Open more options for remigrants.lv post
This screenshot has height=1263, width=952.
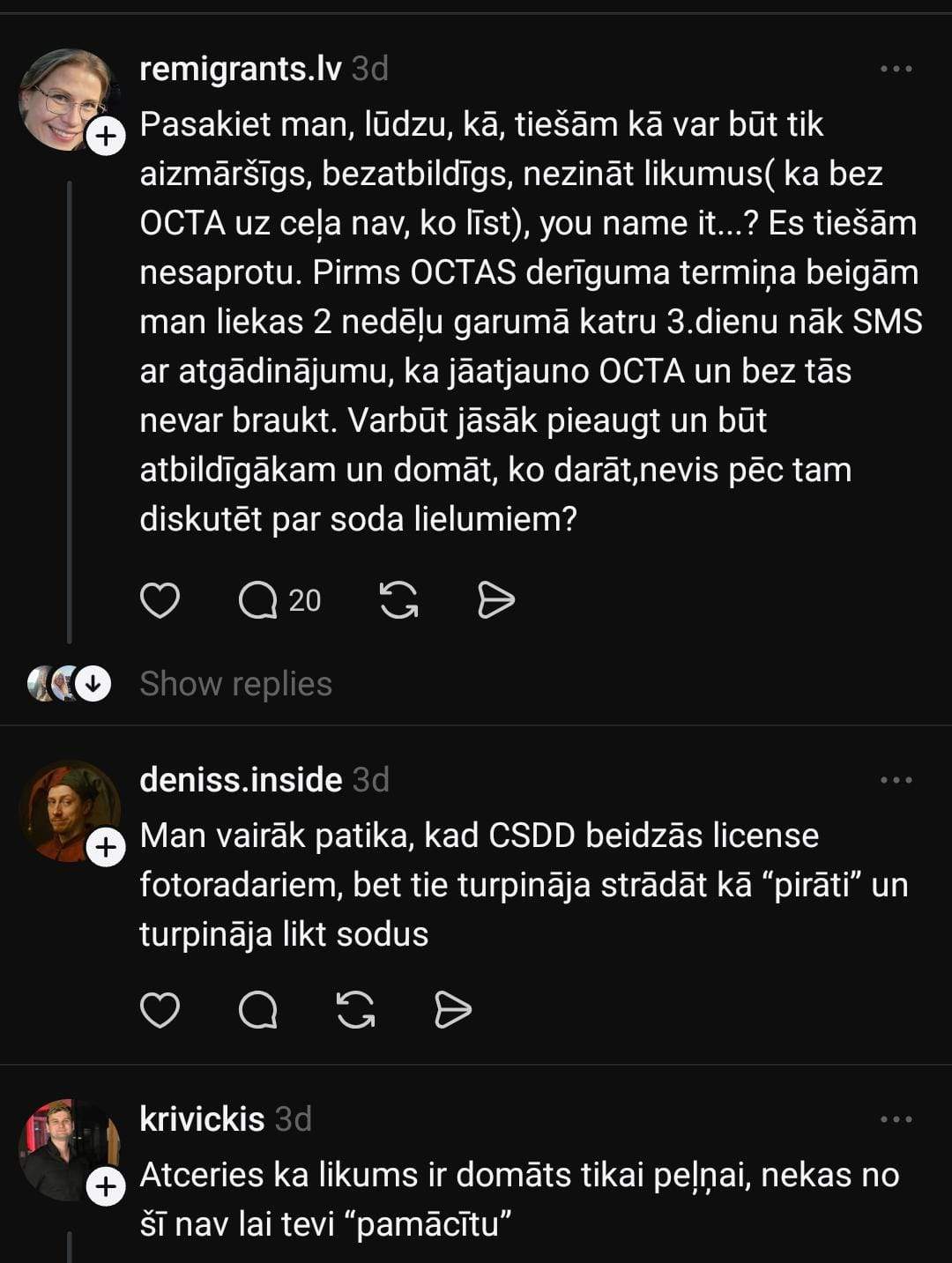point(896,69)
